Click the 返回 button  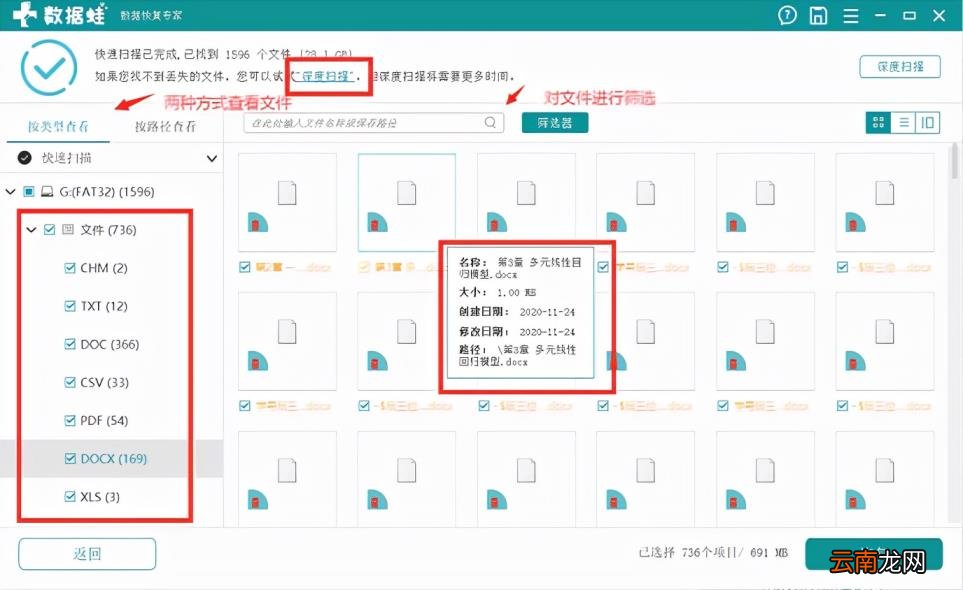pyautogui.click(x=87, y=554)
